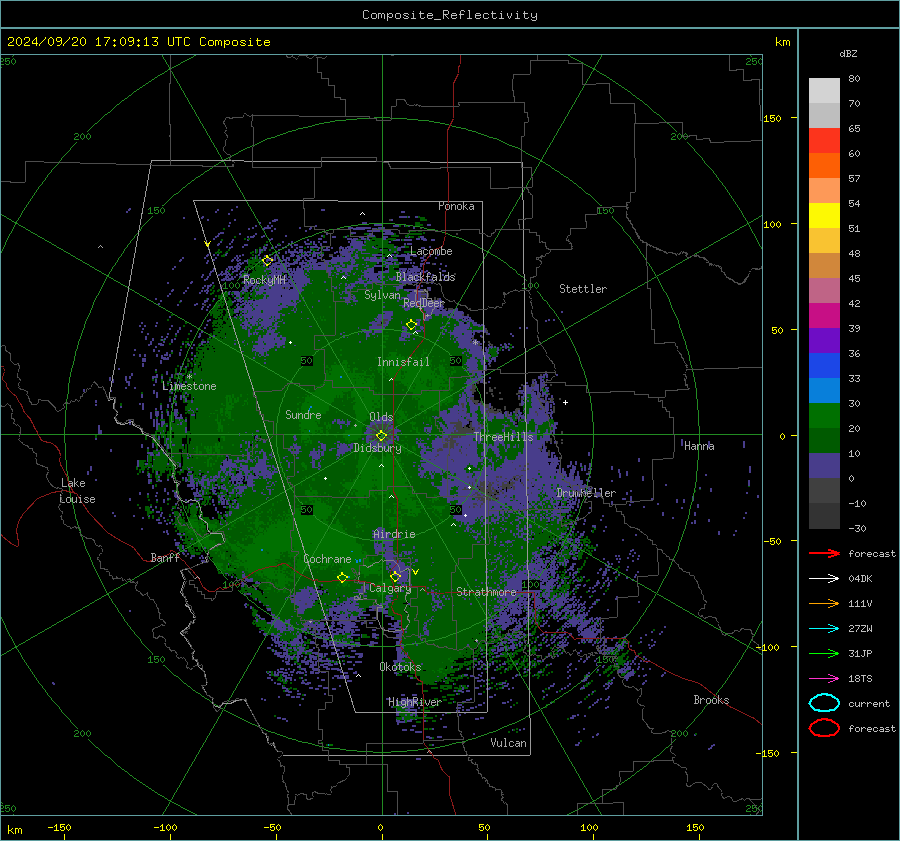The image size is (900, 841).
Task: Click the magenta 39 dBZ color swatch
Action: click(824, 315)
